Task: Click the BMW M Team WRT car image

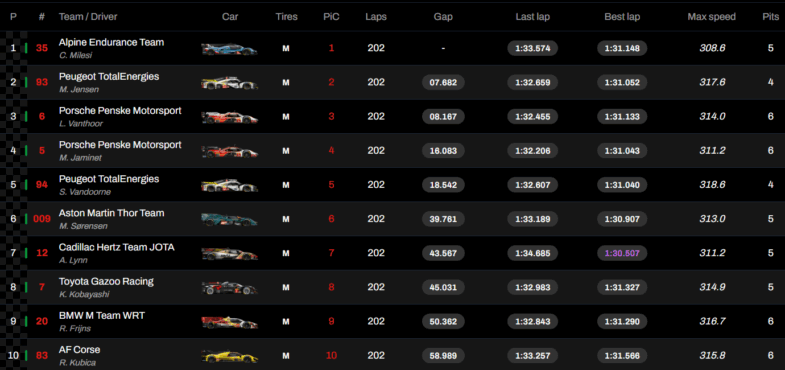Action: click(229, 322)
